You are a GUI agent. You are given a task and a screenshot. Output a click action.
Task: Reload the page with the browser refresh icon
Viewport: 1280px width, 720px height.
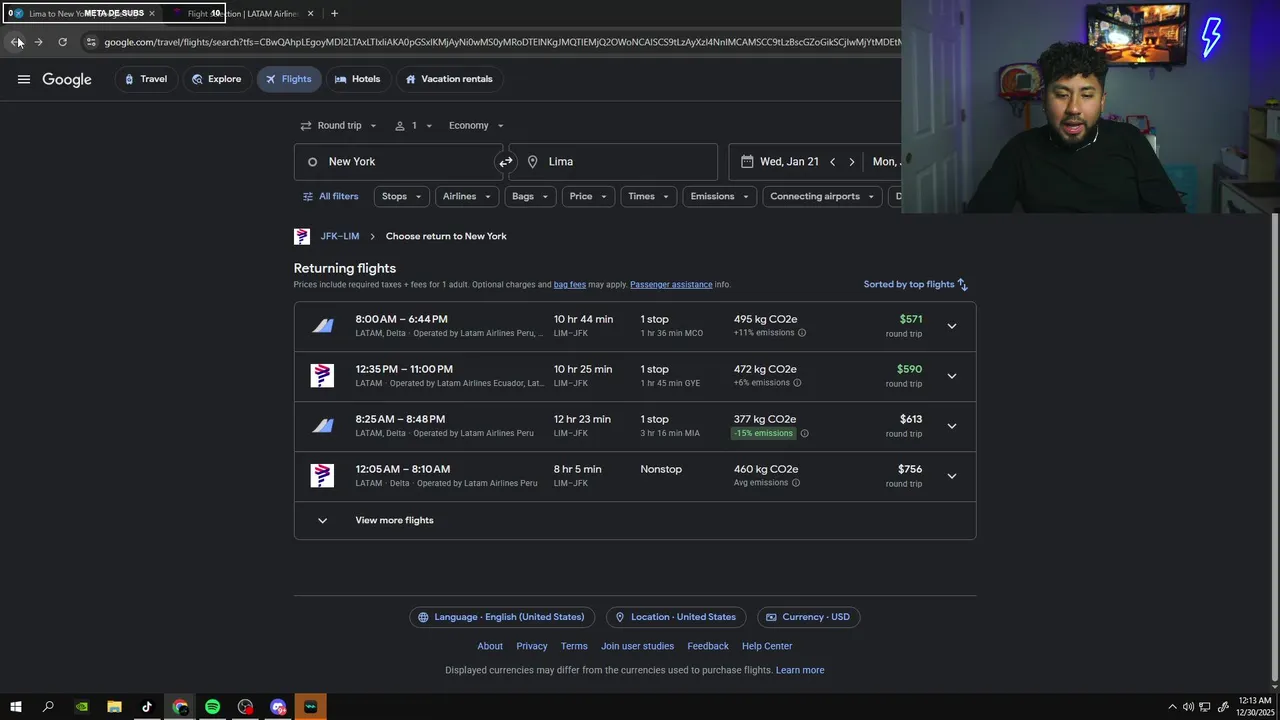pos(62,42)
